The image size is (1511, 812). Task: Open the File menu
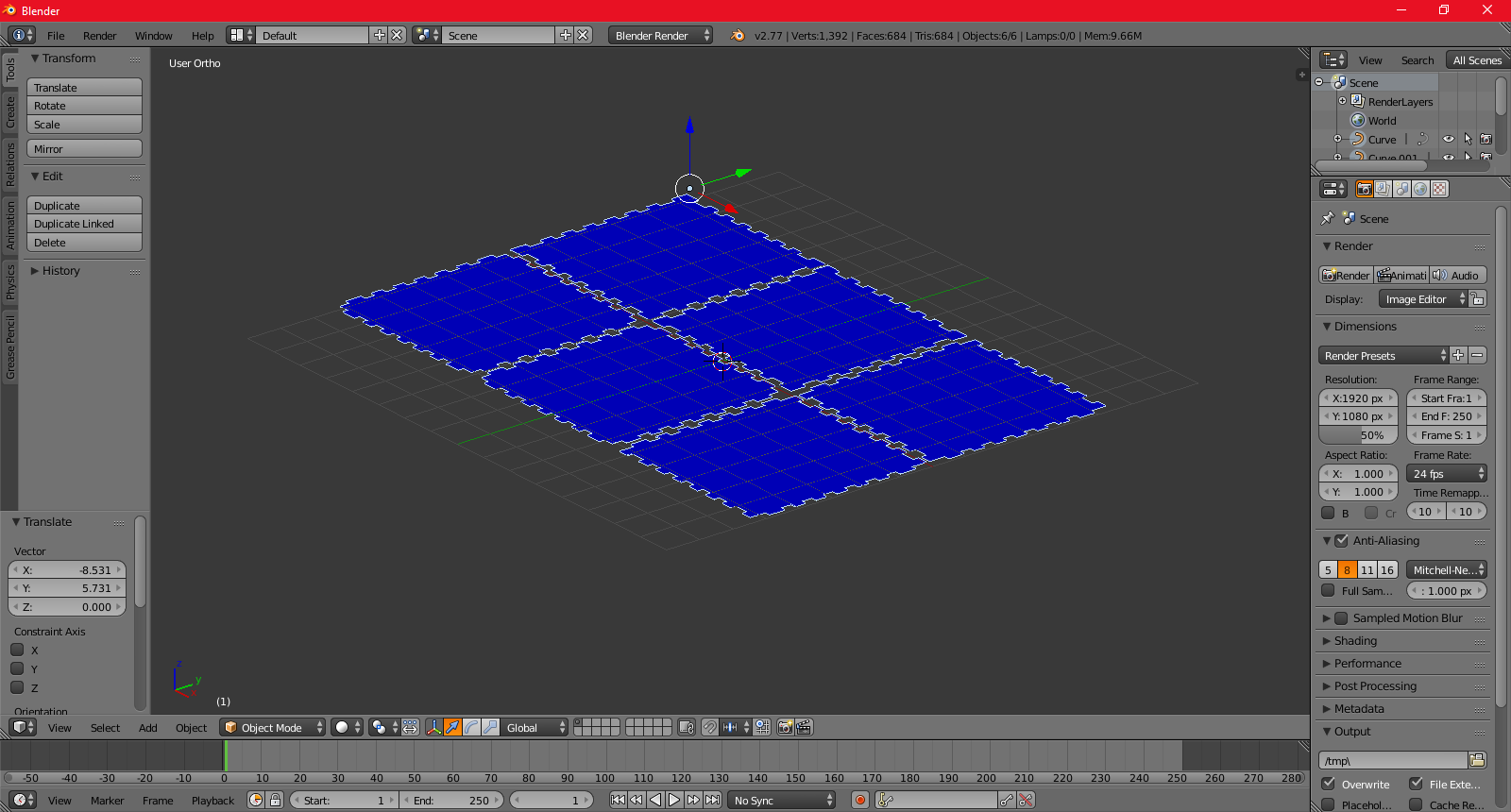tap(56, 36)
